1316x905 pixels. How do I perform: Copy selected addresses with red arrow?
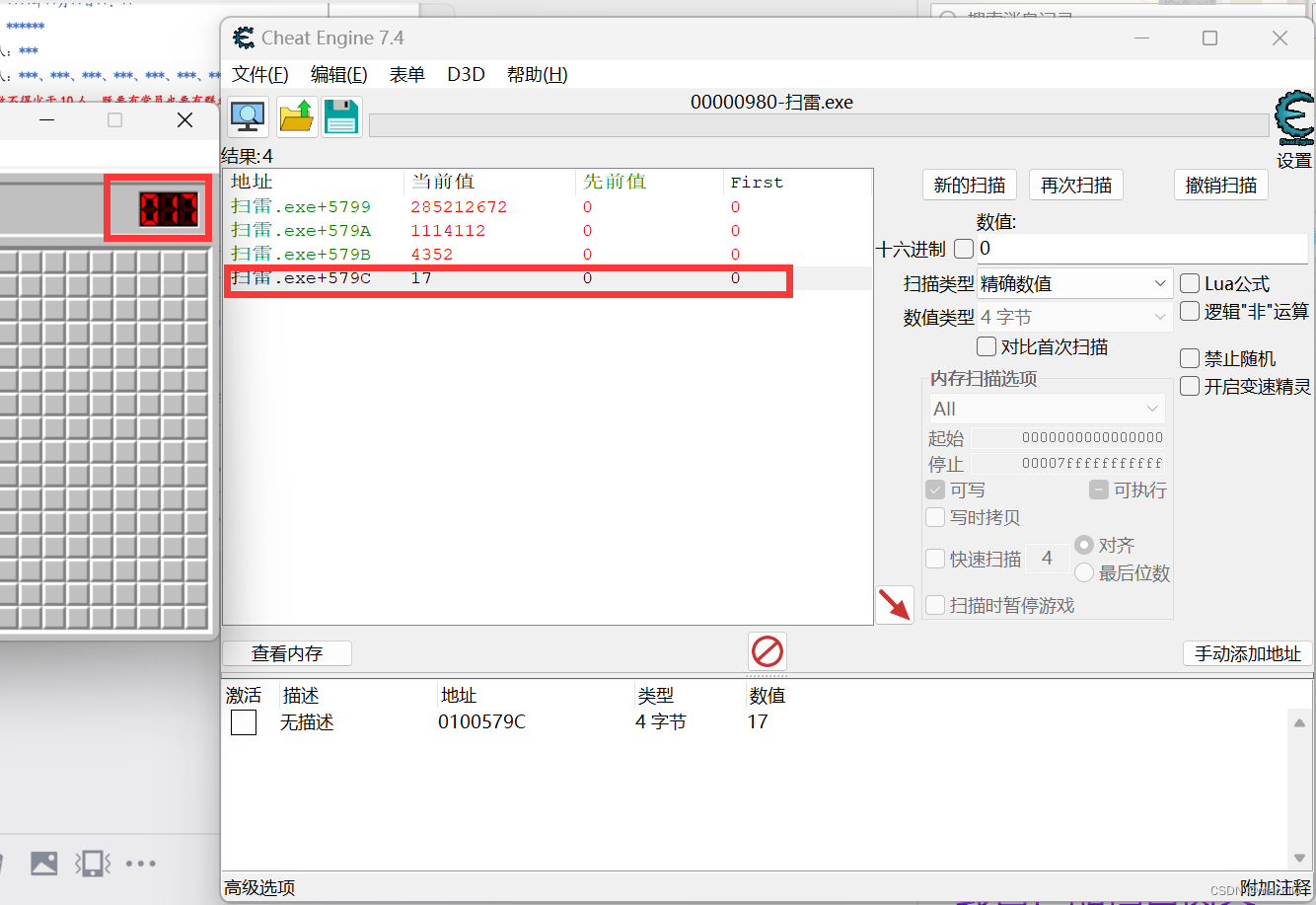895,604
